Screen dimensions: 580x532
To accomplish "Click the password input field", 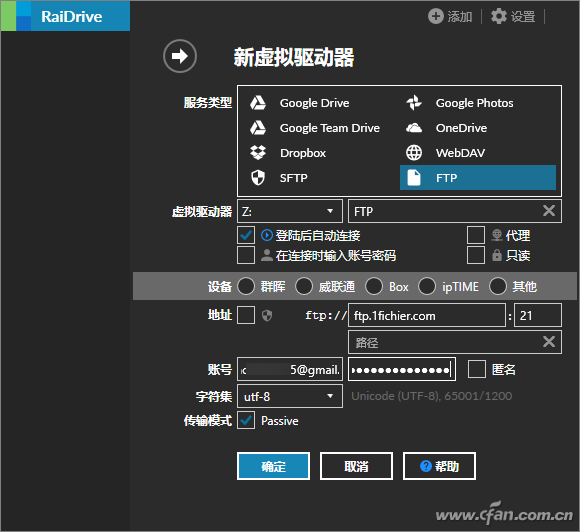I will pos(402,369).
